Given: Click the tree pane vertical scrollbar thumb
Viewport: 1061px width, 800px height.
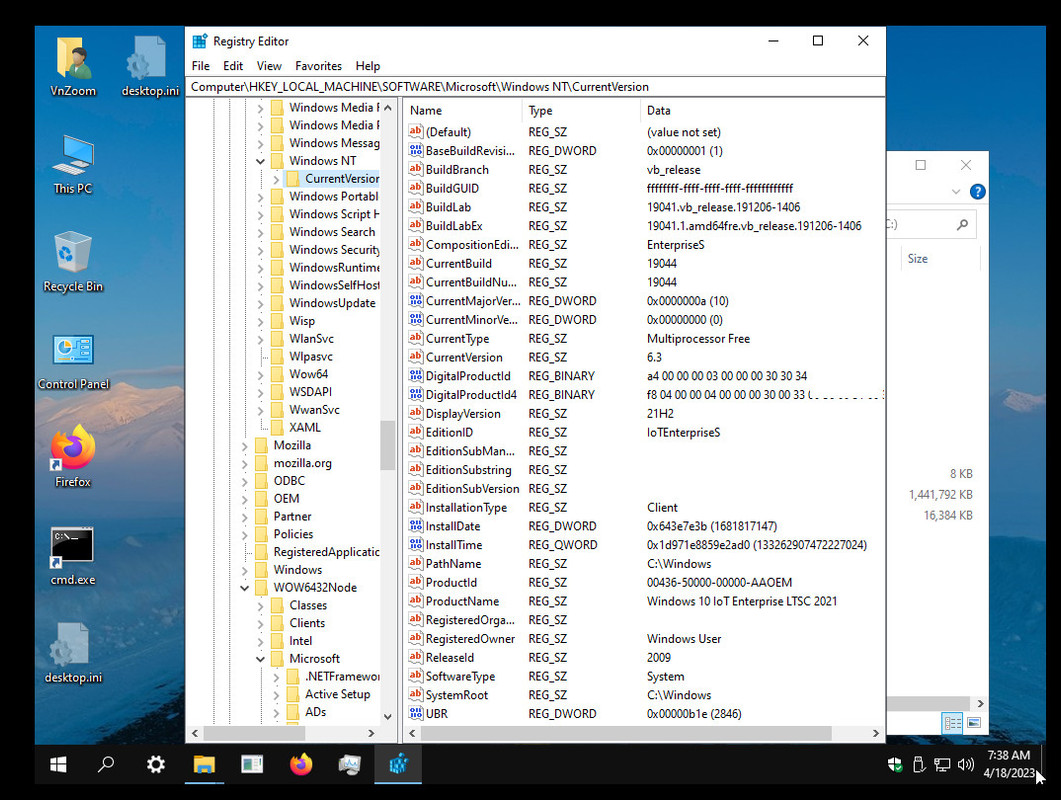Looking at the screenshot, I should coord(388,445).
